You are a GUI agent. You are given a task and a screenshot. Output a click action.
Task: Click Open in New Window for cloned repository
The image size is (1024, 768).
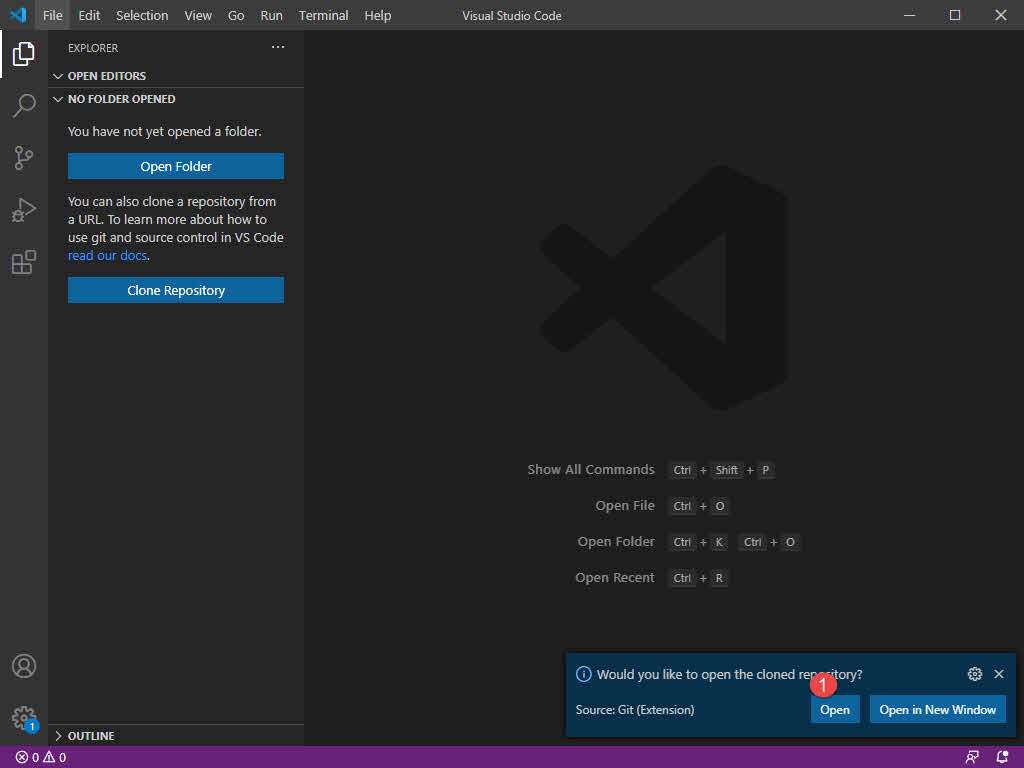(x=937, y=709)
